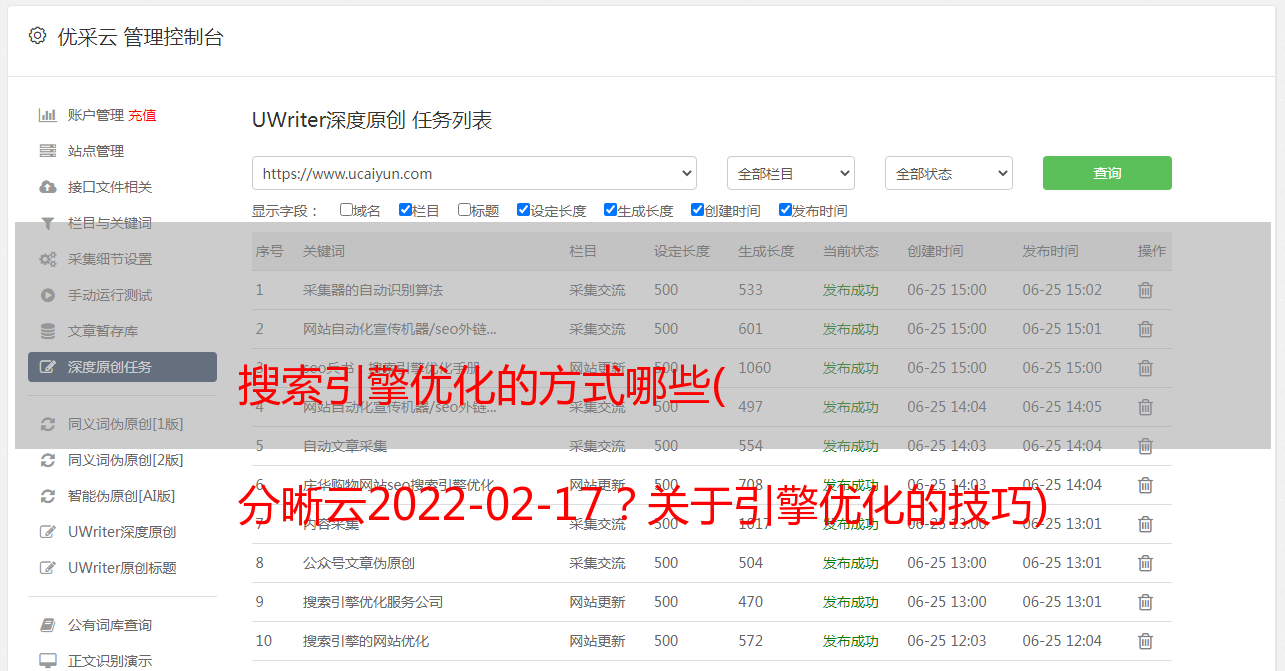Click the trash icon for row 10
This screenshot has width=1285, height=671.
coord(1145,641)
